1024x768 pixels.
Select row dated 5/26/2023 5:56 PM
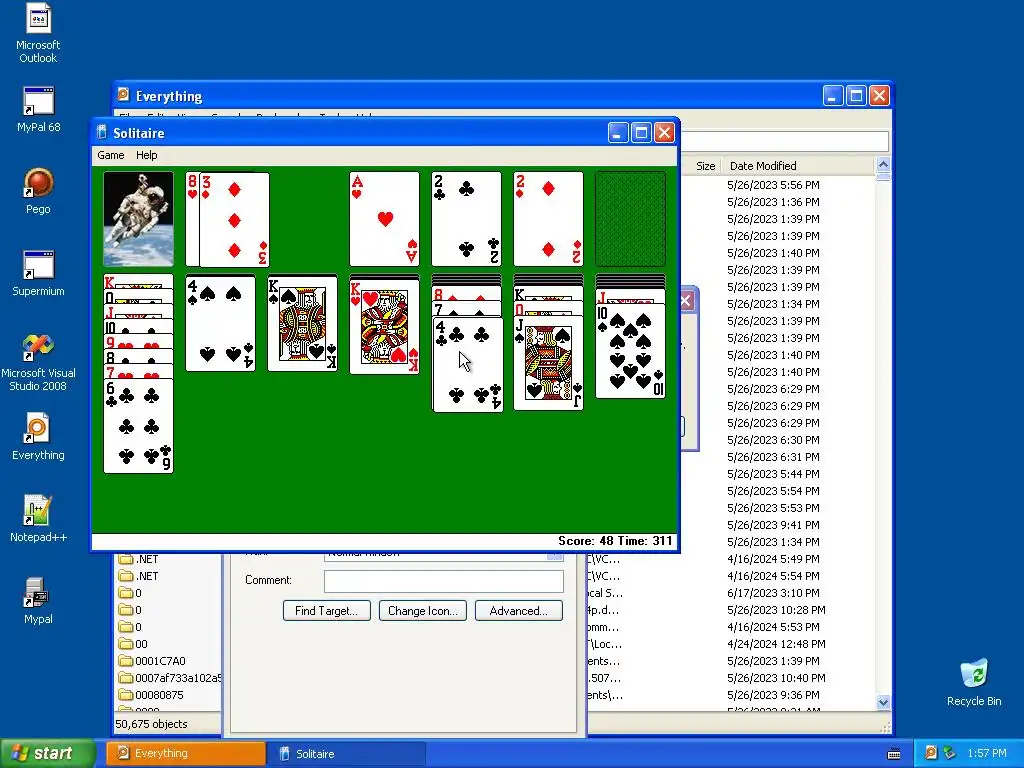point(773,185)
